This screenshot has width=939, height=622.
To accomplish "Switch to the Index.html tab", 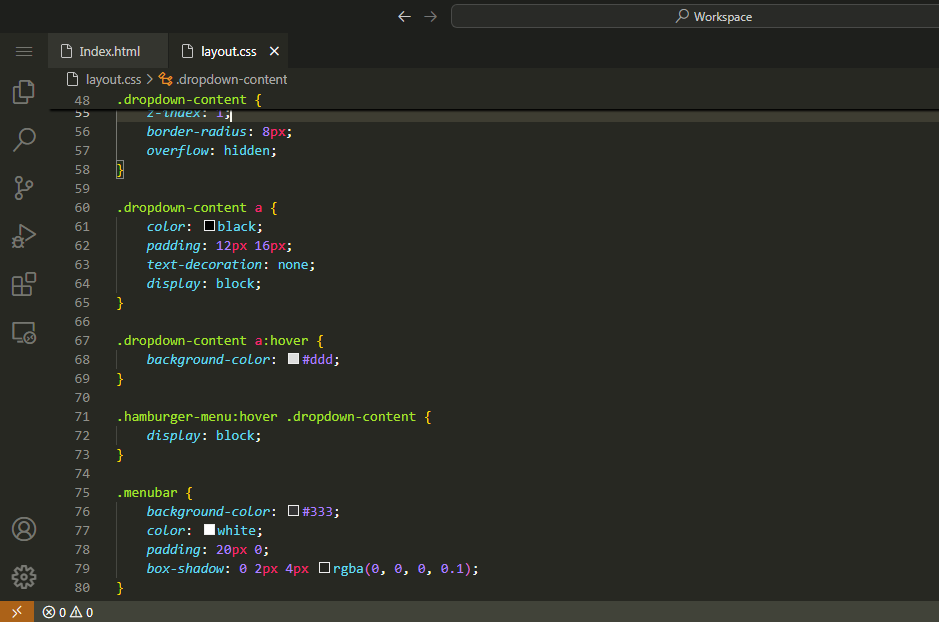I will point(109,51).
